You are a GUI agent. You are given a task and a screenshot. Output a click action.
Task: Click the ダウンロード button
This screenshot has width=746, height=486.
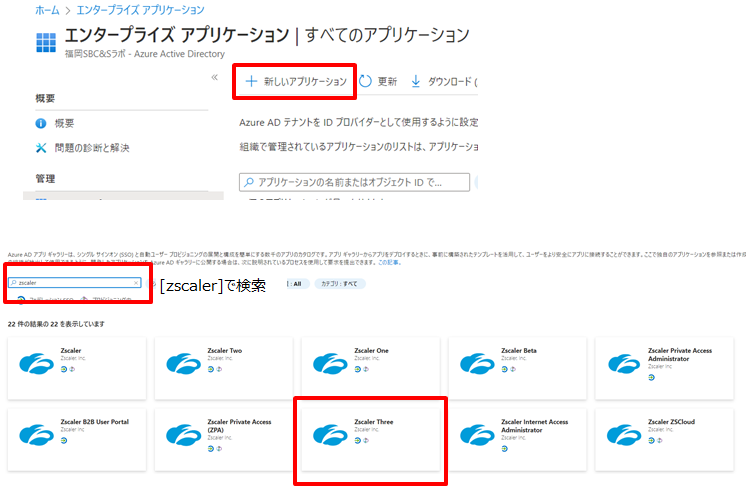point(444,81)
